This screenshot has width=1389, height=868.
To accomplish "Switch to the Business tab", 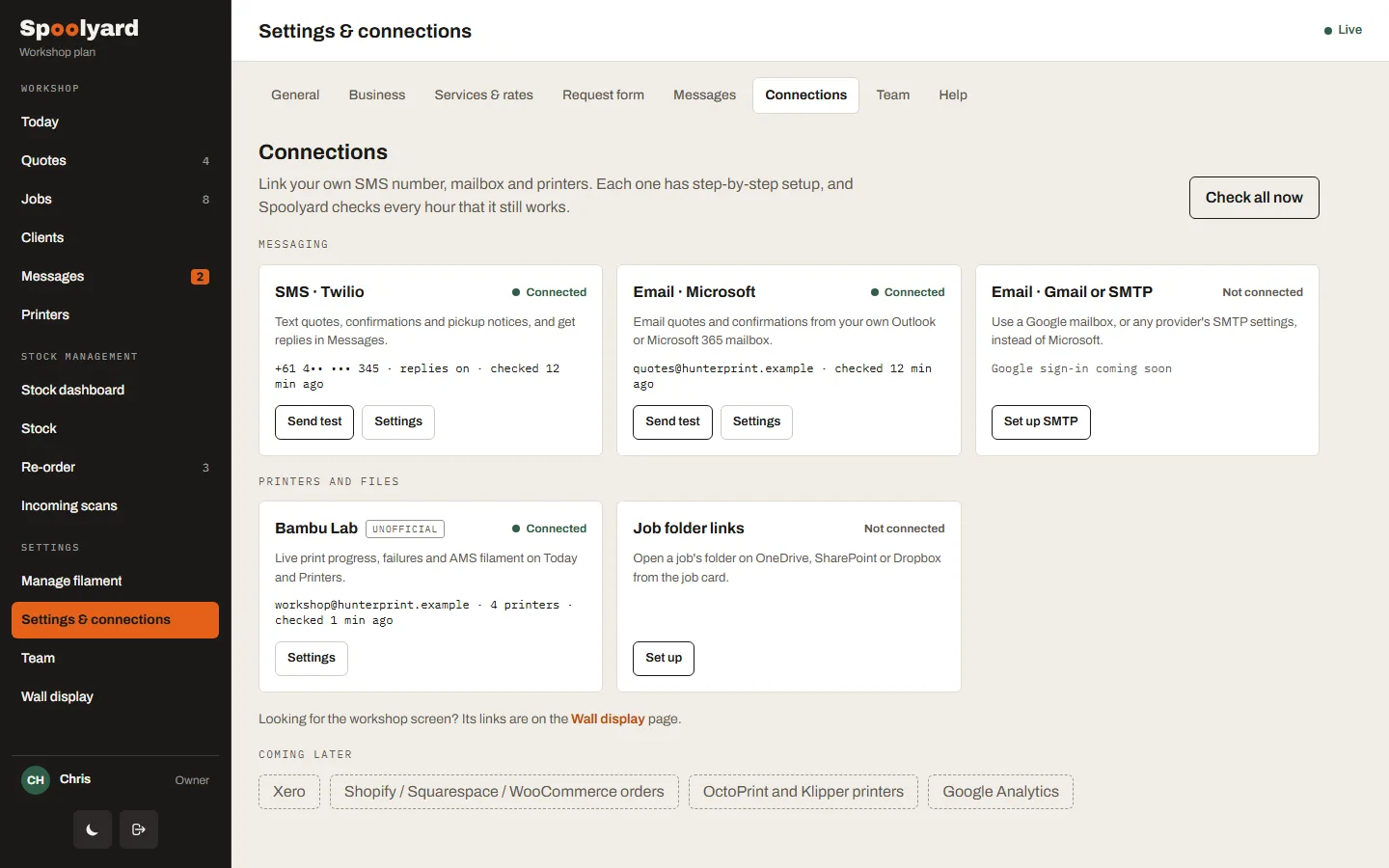I will [377, 95].
